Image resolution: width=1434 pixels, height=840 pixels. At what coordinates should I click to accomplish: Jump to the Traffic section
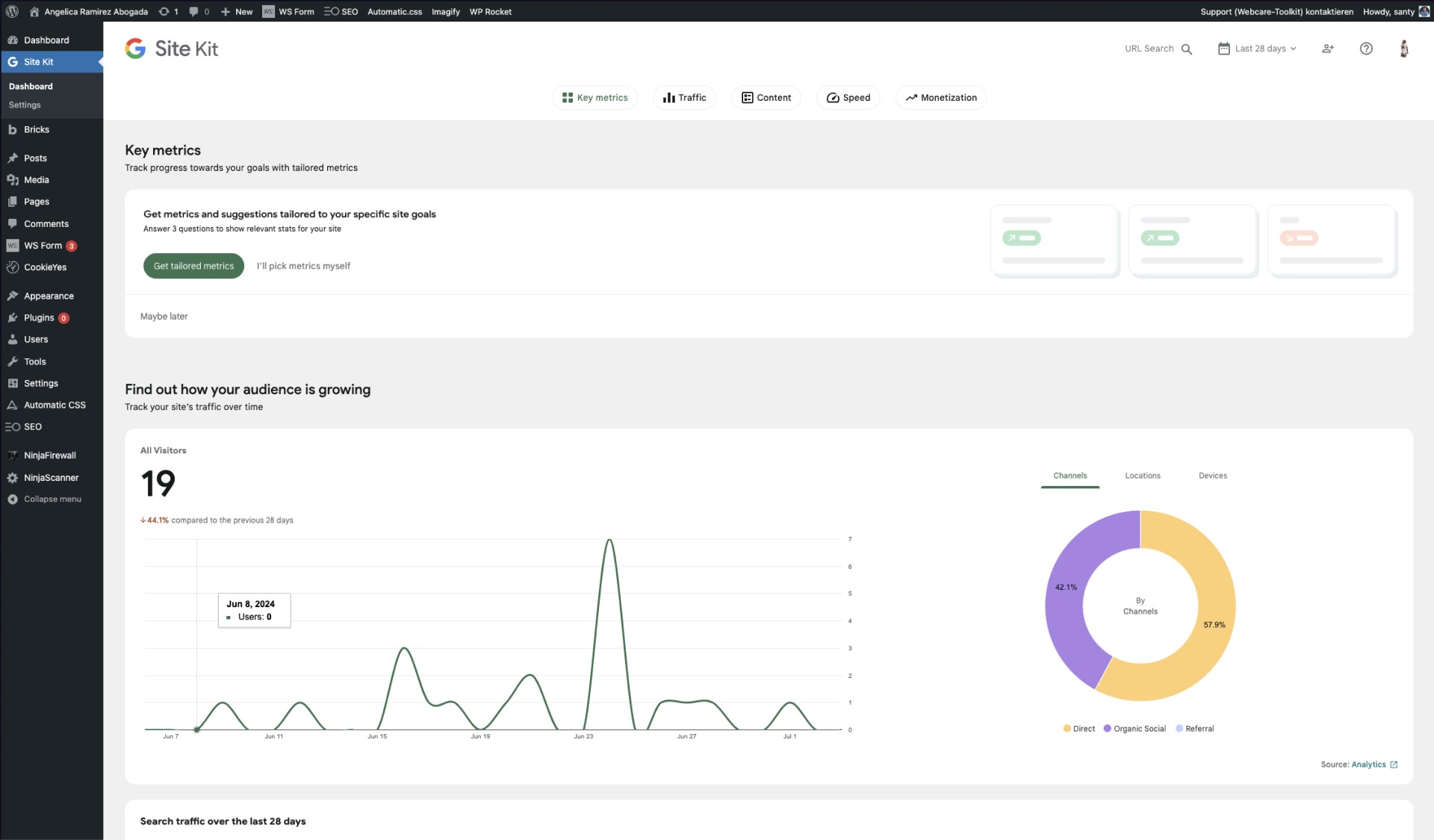point(684,98)
